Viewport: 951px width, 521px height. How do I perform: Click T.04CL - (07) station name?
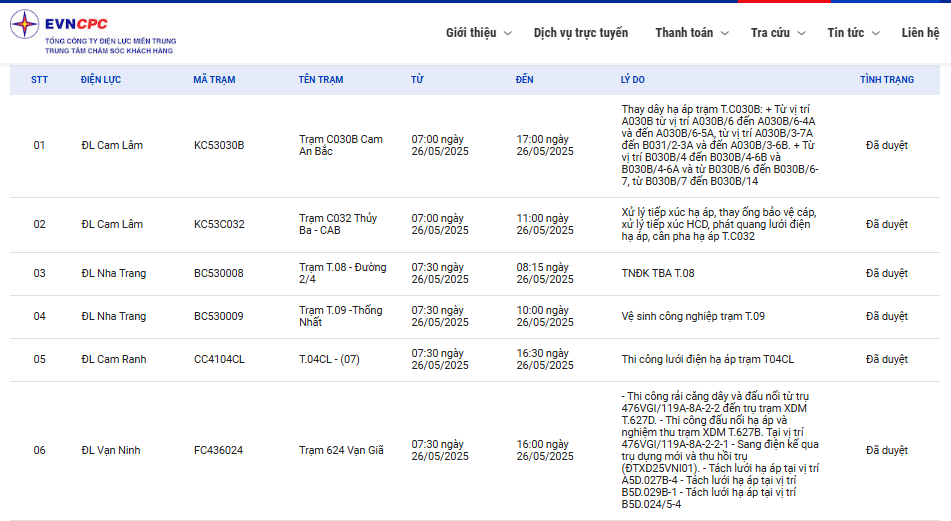point(329,359)
